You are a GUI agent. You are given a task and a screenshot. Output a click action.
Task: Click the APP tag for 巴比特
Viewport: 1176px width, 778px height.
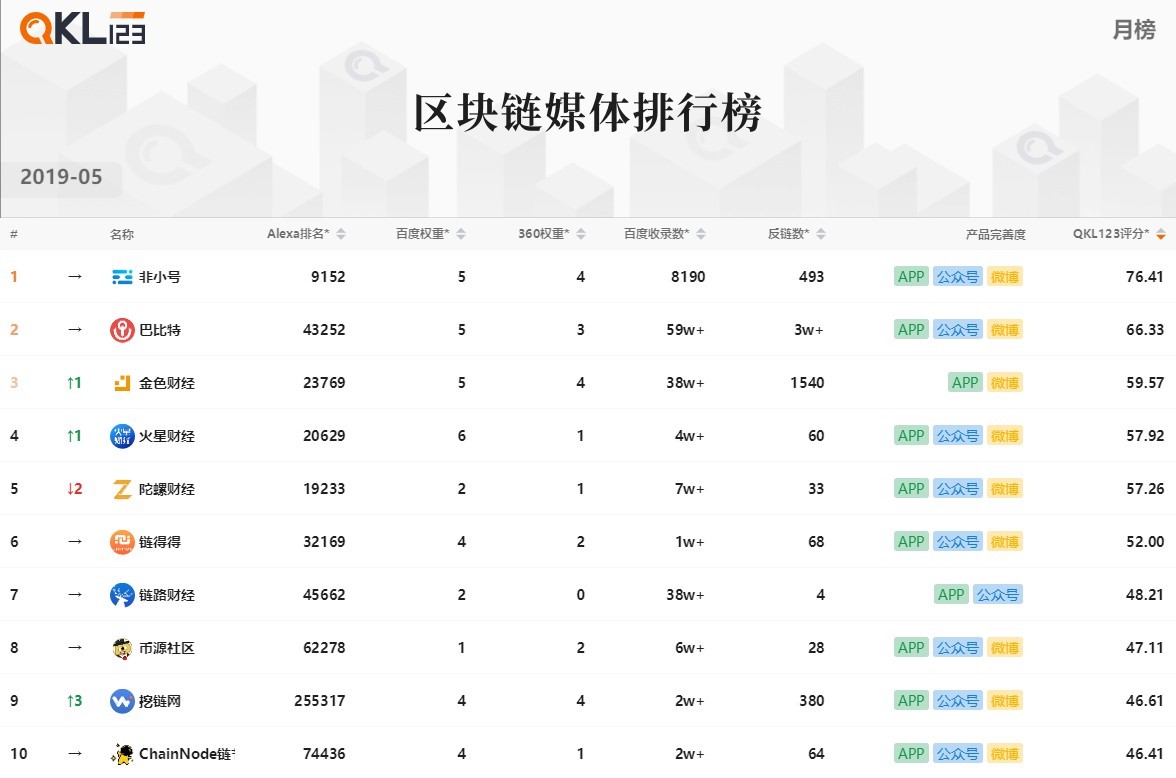click(x=911, y=329)
